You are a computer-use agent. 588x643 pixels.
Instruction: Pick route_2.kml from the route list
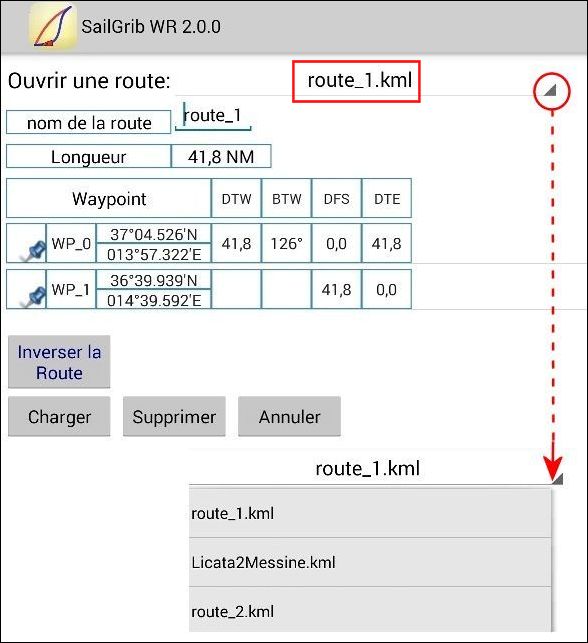[x=370, y=610]
